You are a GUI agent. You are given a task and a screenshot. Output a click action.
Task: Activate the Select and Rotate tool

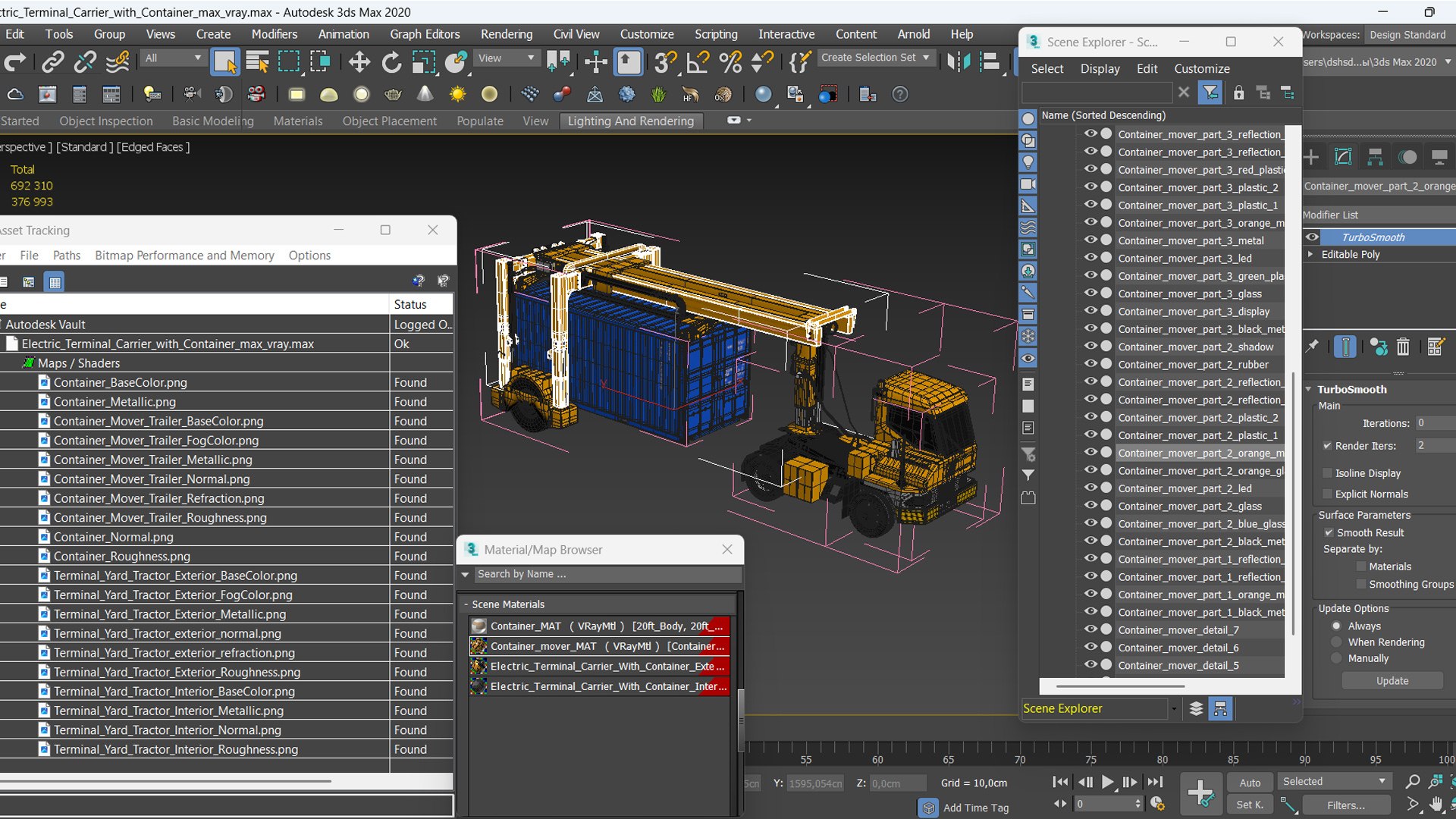(x=391, y=61)
